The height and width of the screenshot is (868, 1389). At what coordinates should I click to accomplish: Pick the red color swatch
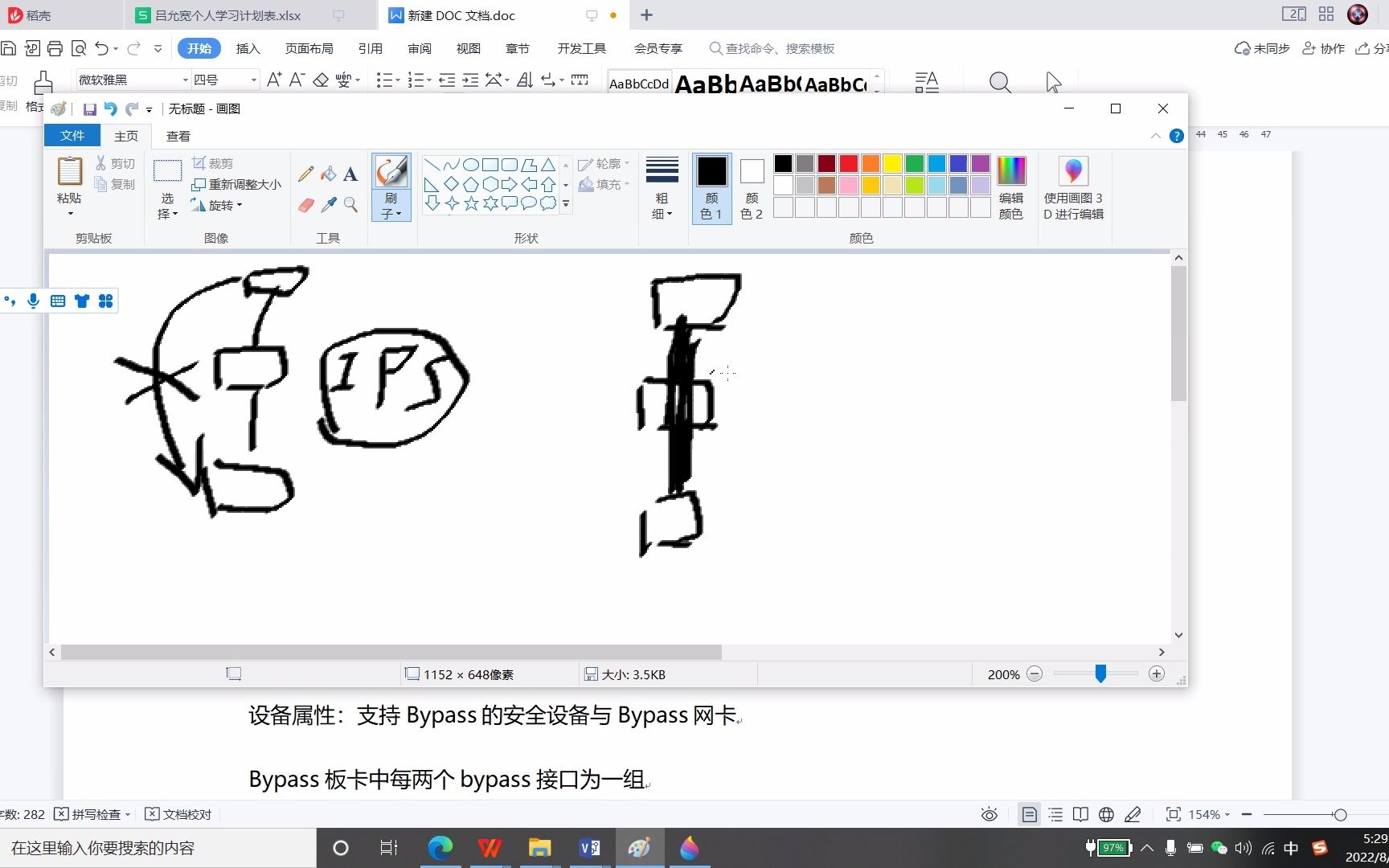point(848,164)
